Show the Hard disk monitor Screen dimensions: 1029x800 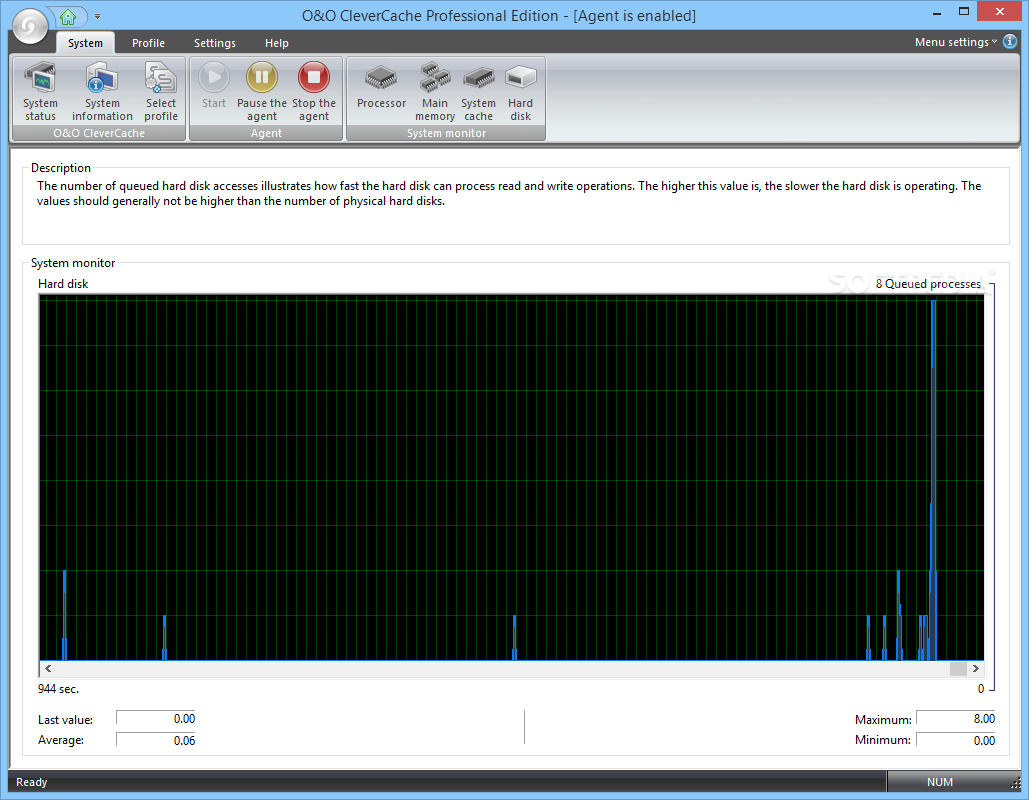520,91
